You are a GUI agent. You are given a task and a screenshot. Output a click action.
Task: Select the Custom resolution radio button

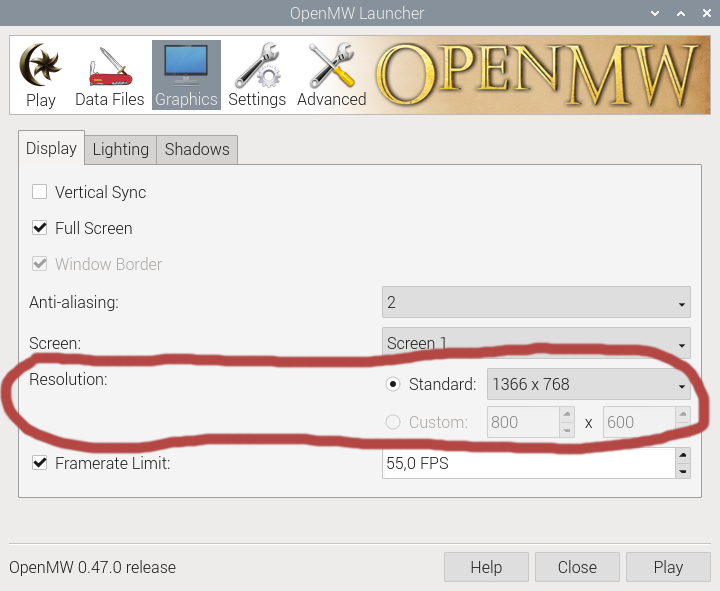[x=393, y=422]
